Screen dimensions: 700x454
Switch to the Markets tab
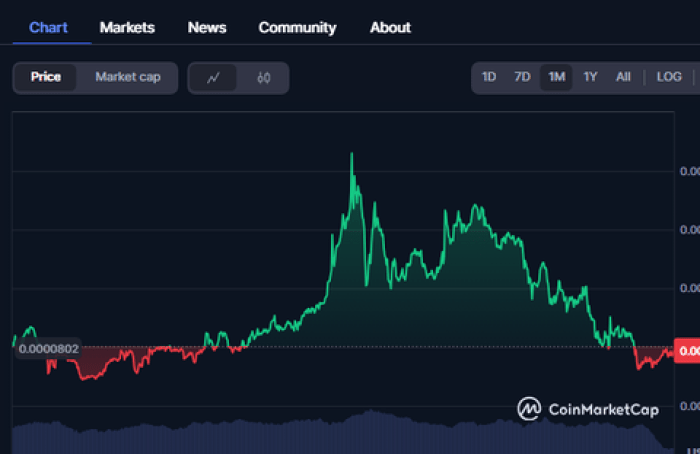(x=127, y=28)
